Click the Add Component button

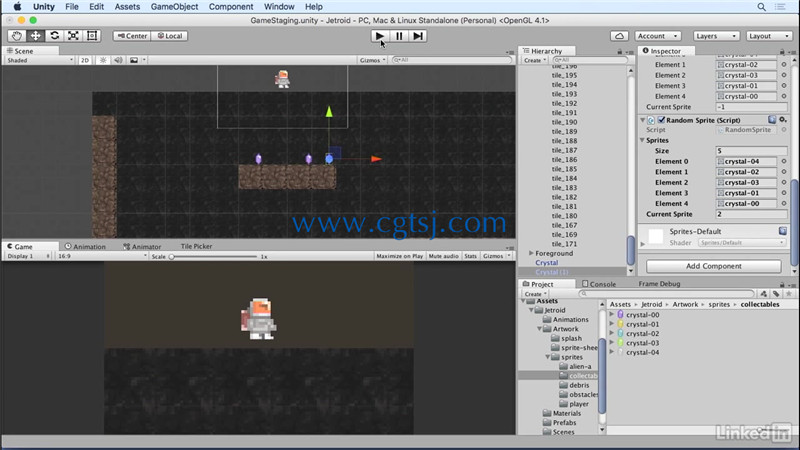(x=713, y=266)
